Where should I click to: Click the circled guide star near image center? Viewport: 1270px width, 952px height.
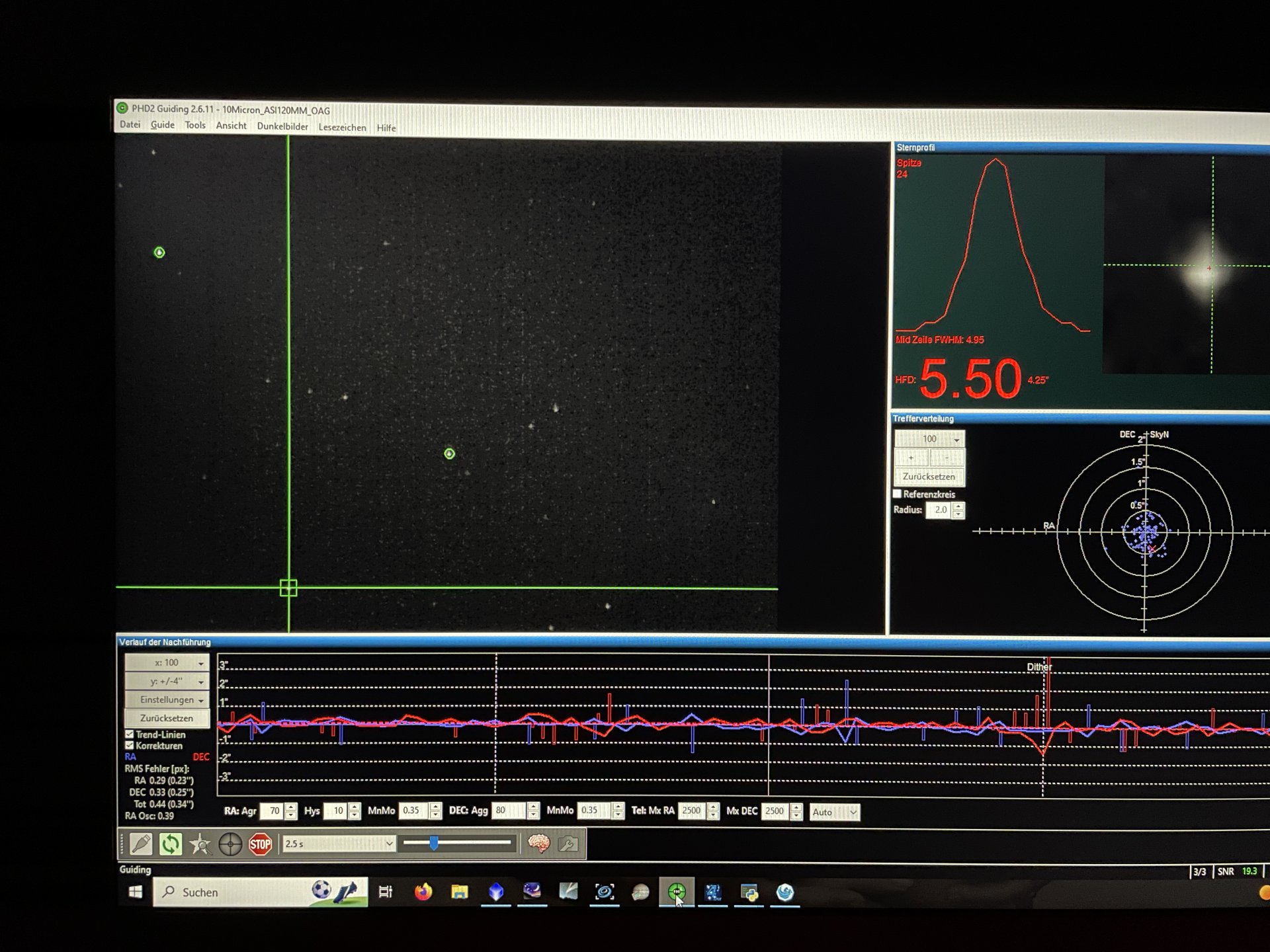[450, 454]
